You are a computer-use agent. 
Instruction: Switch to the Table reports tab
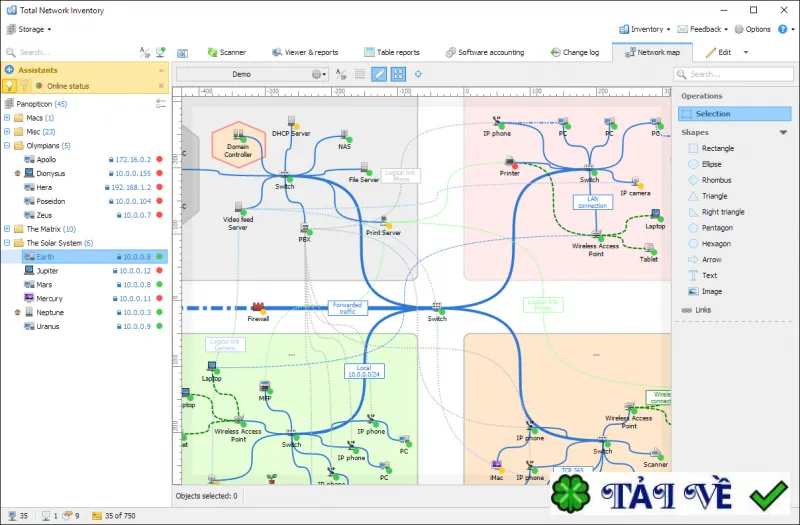coord(392,52)
